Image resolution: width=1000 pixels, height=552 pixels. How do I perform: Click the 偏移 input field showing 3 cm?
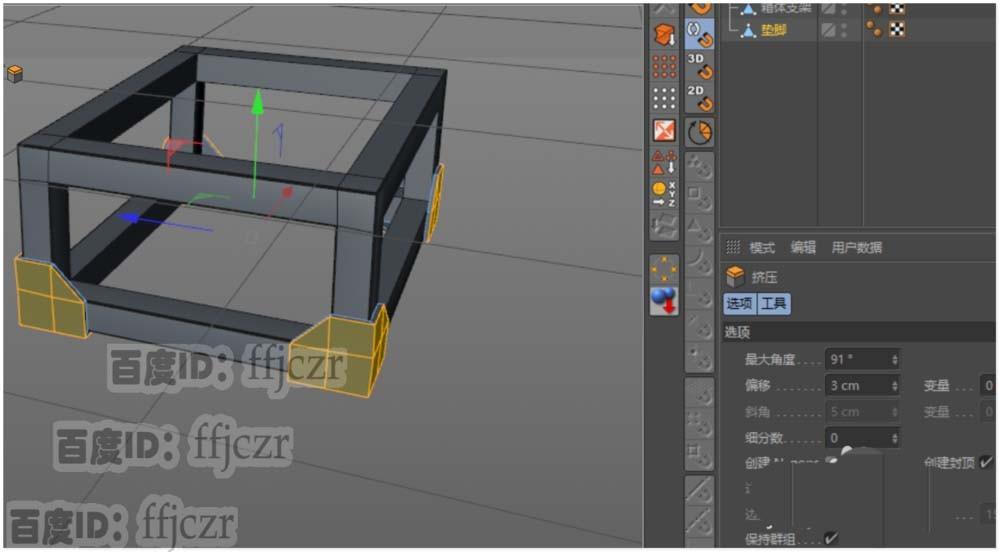point(863,386)
